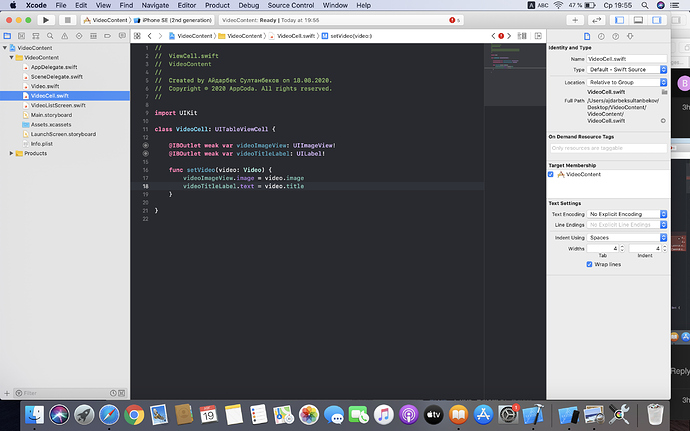This screenshot has height=431, width=690.
Task: Toggle the Wrap lines checkbox
Action: coord(589,264)
